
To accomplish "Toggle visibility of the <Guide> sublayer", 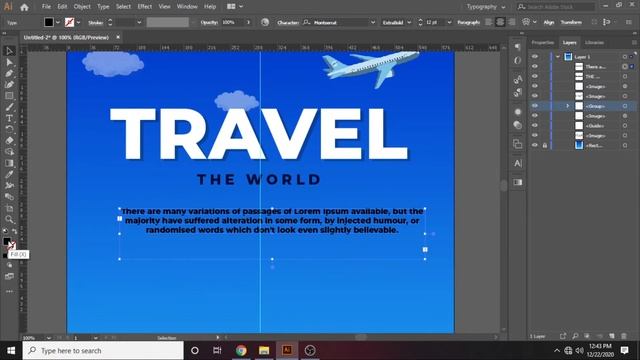I will tap(535, 125).
